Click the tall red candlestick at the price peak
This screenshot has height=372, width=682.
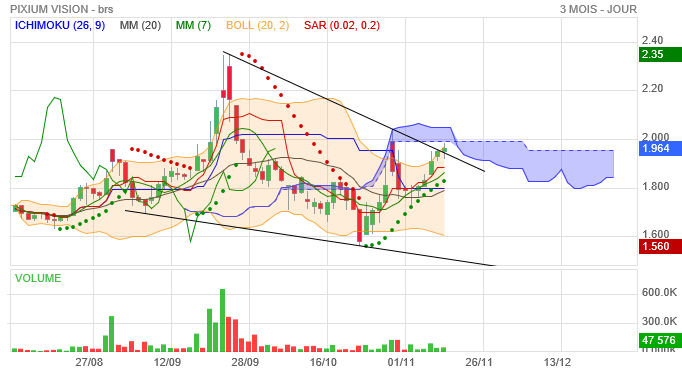point(229,83)
